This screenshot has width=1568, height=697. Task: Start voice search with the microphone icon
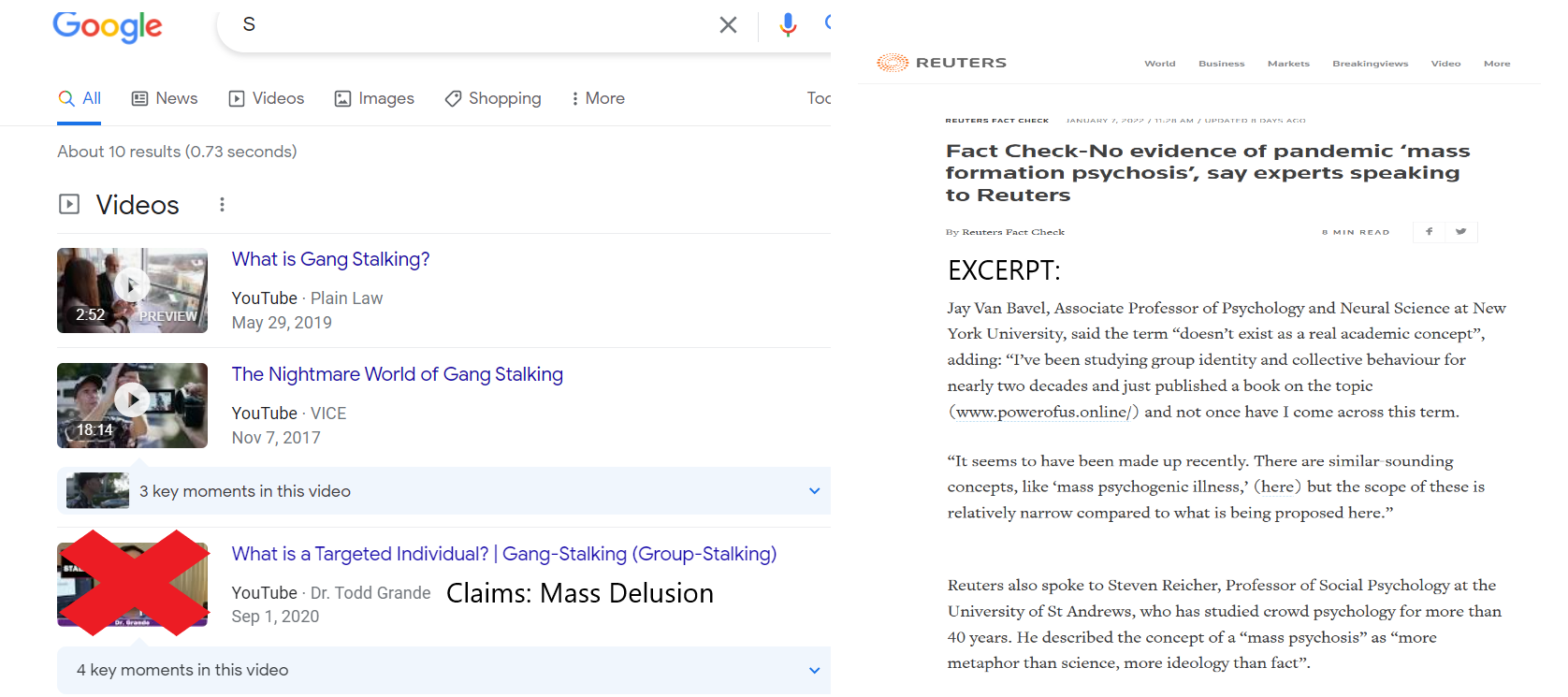pyautogui.click(x=788, y=25)
